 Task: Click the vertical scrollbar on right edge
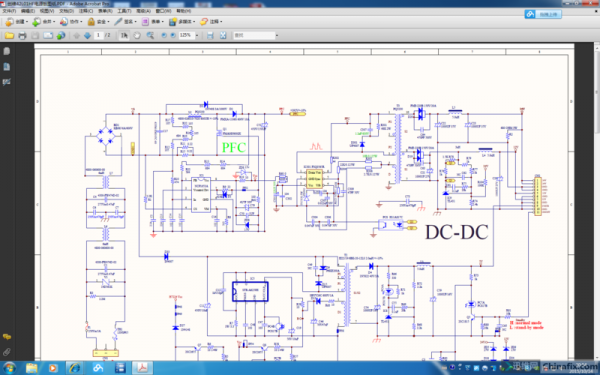597,201
